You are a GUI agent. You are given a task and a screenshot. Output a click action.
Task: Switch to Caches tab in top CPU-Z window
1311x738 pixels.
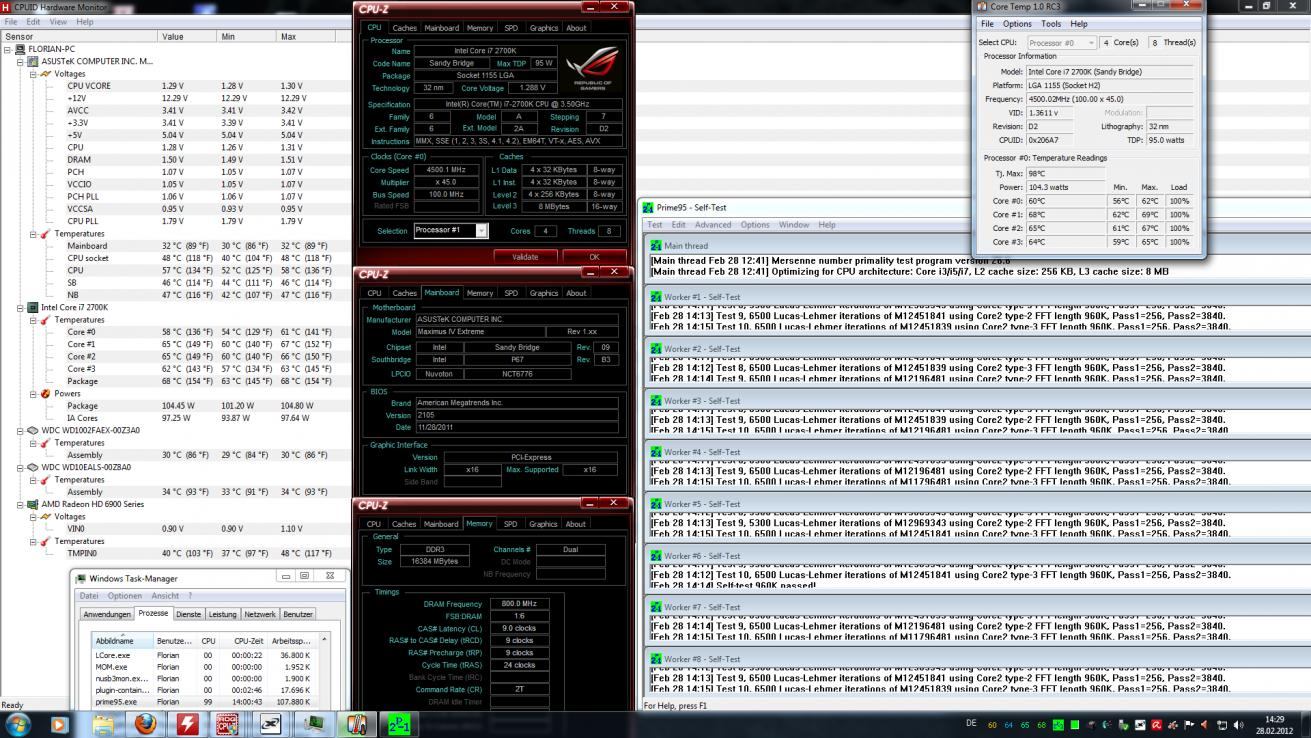pyautogui.click(x=404, y=28)
